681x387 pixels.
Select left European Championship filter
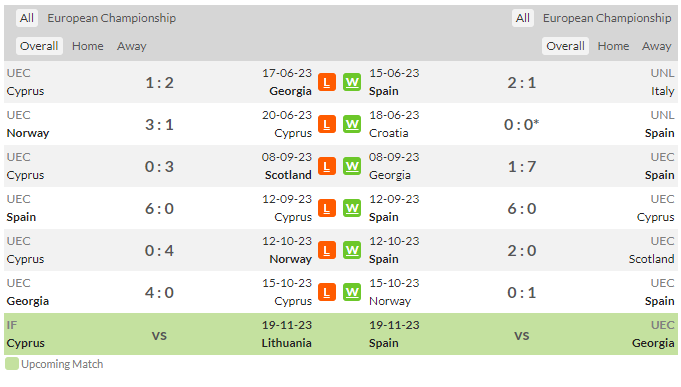pos(112,18)
